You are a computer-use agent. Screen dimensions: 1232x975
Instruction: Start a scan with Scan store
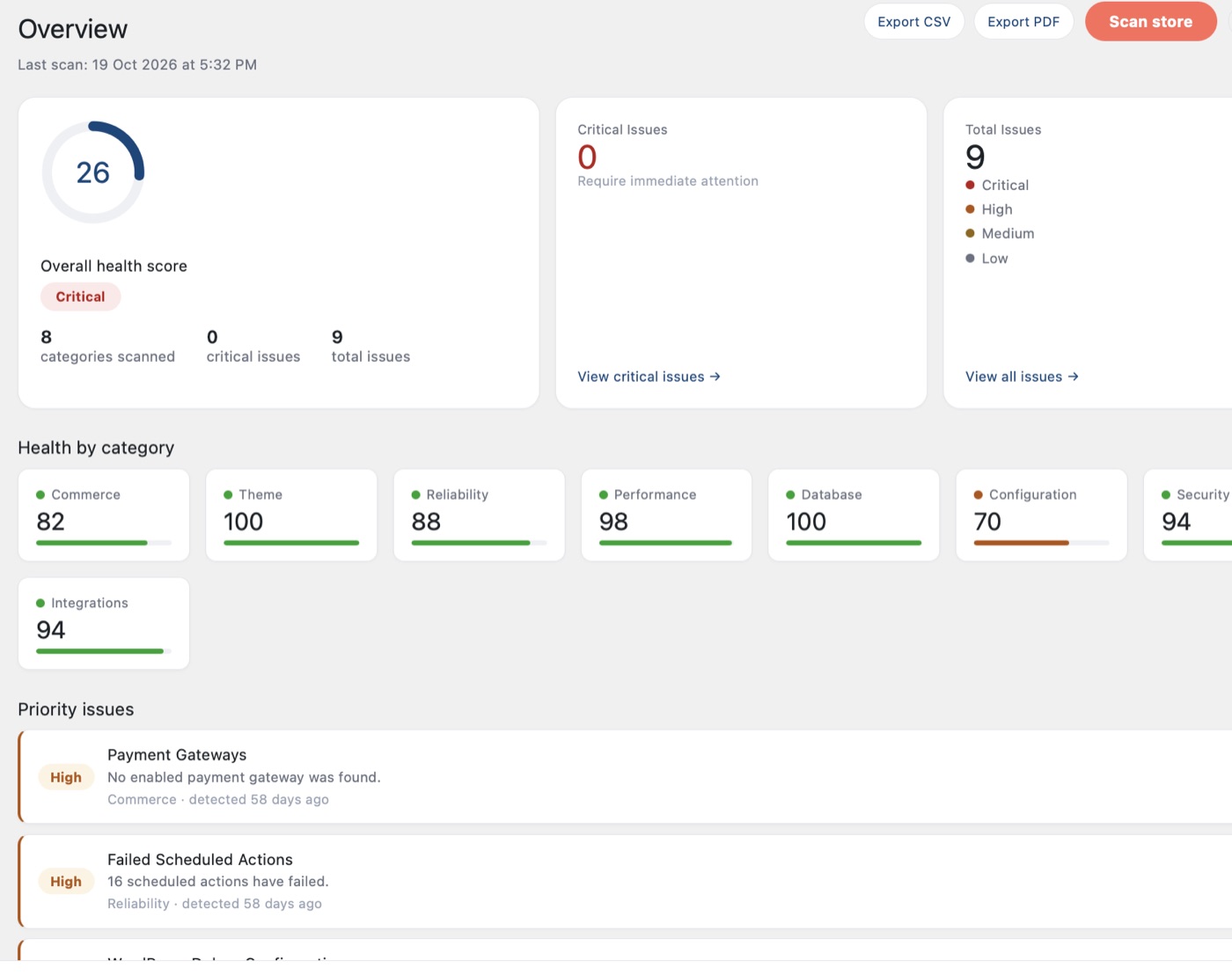(x=1150, y=22)
